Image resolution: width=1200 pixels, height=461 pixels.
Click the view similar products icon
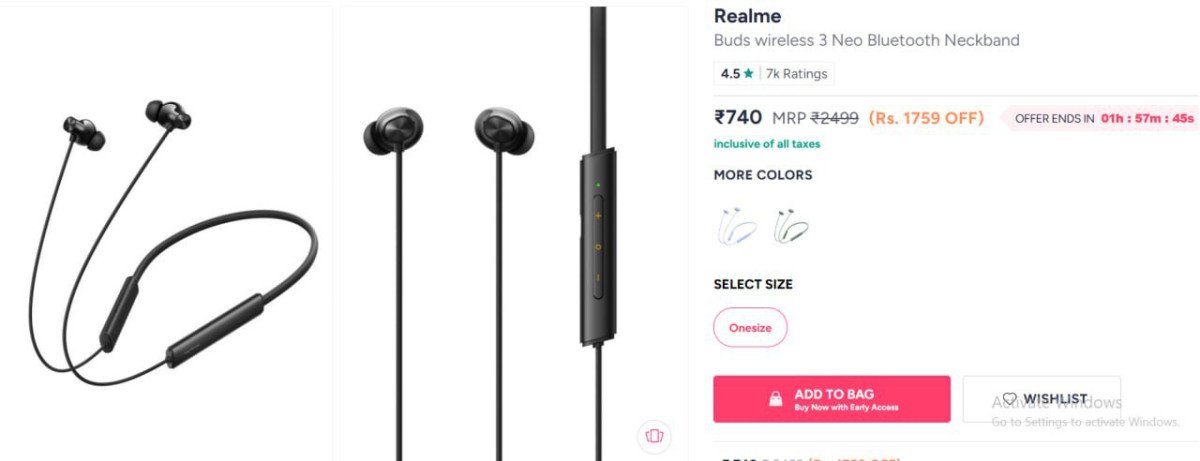pyautogui.click(x=655, y=435)
